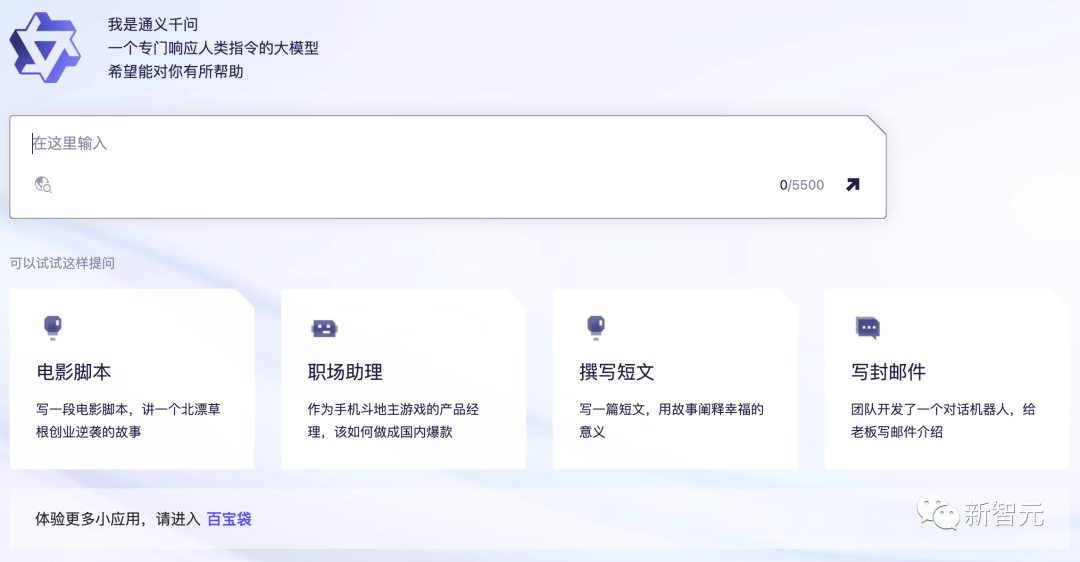Click the 体验更多小应用，请进入 text
The height and width of the screenshot is (562, 1080).
point(118,519)
